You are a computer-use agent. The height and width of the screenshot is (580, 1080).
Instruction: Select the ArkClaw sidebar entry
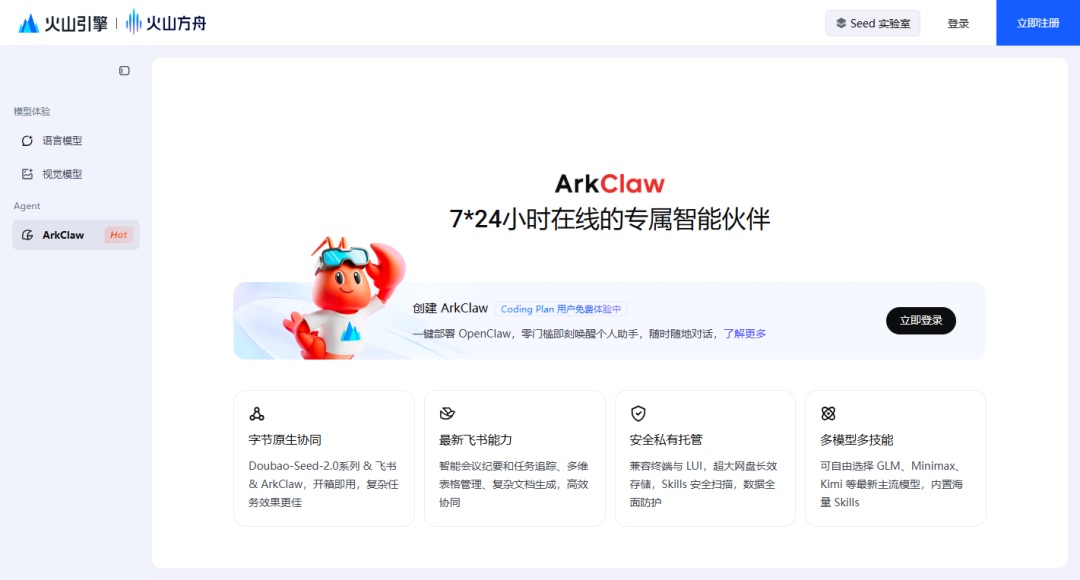[x=76, y=235]
